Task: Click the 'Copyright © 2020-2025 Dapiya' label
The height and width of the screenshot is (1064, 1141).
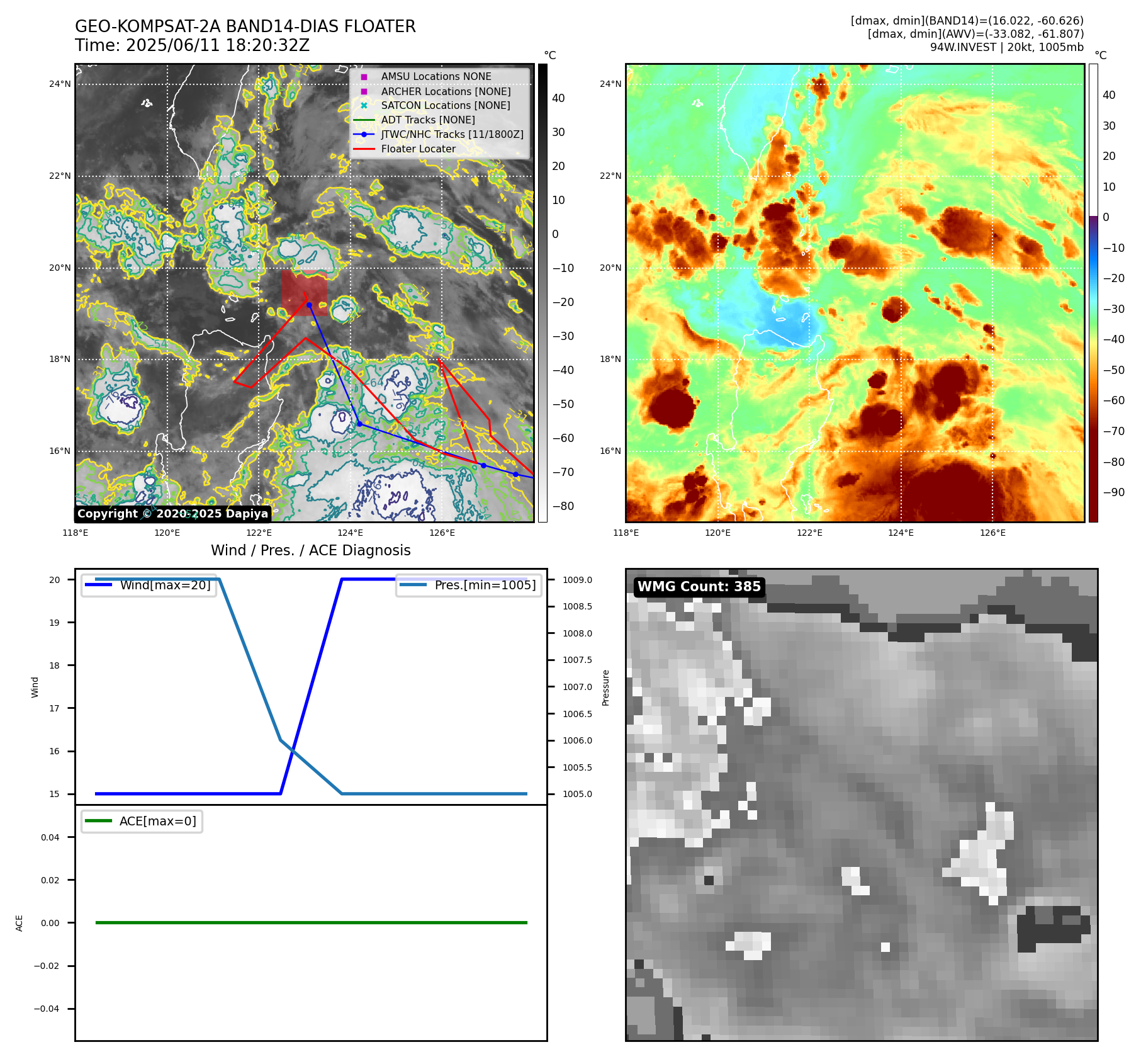Action: (173, 514)
